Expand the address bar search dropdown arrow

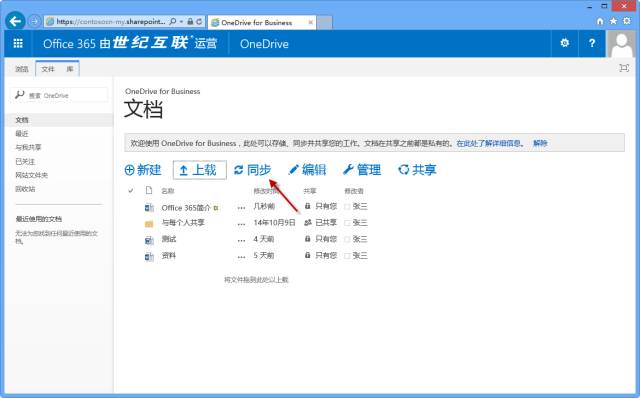pos(181,21)
